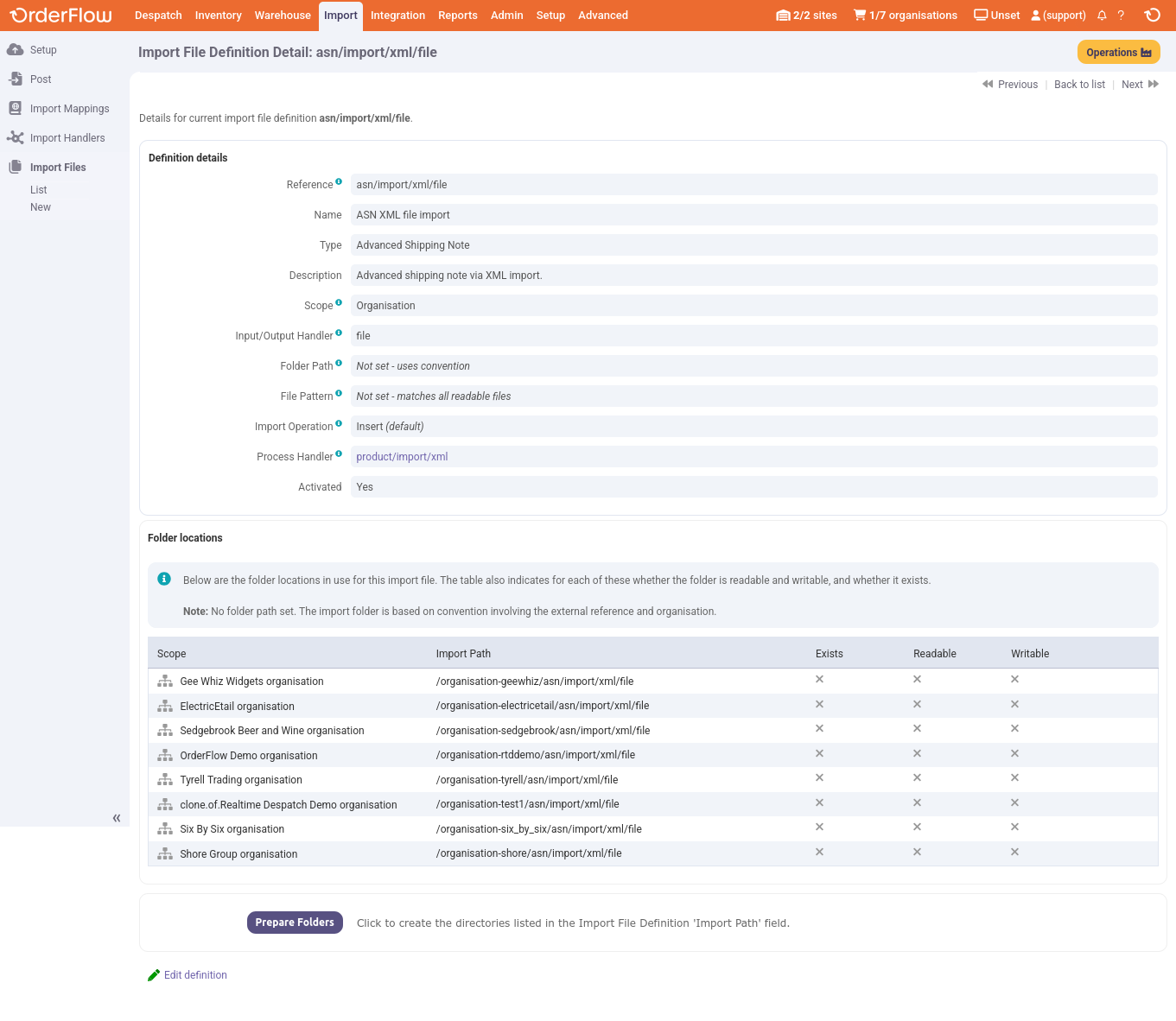
Task: Open the Warehouse menu
Action: [x=283, y=16]
